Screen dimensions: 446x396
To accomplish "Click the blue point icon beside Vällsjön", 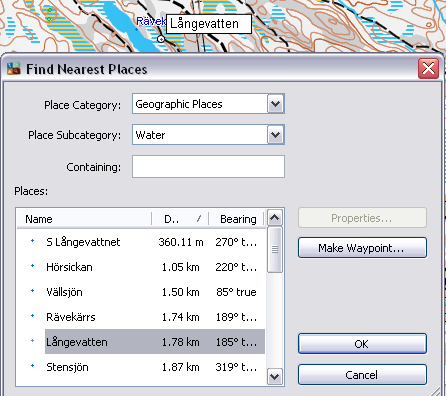I will 33,291.
